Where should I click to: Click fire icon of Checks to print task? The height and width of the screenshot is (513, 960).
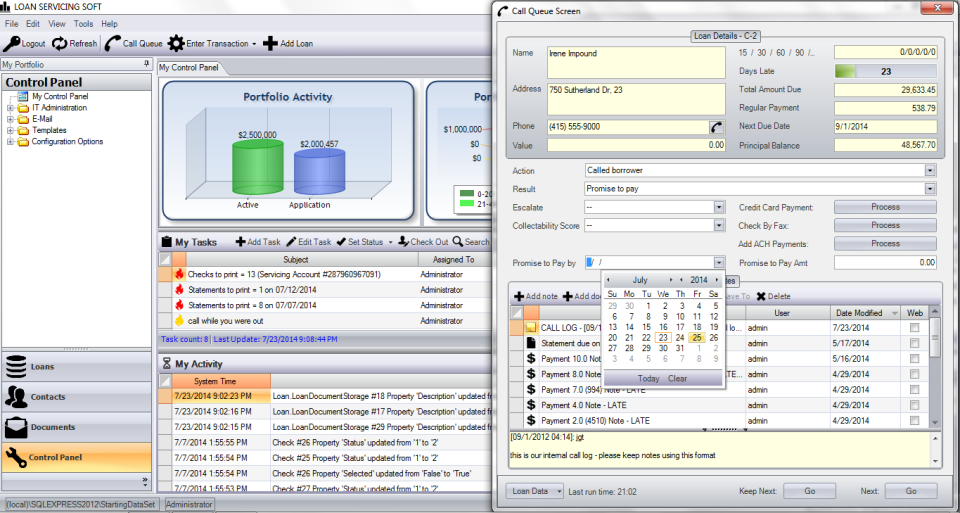coord(179,274)
